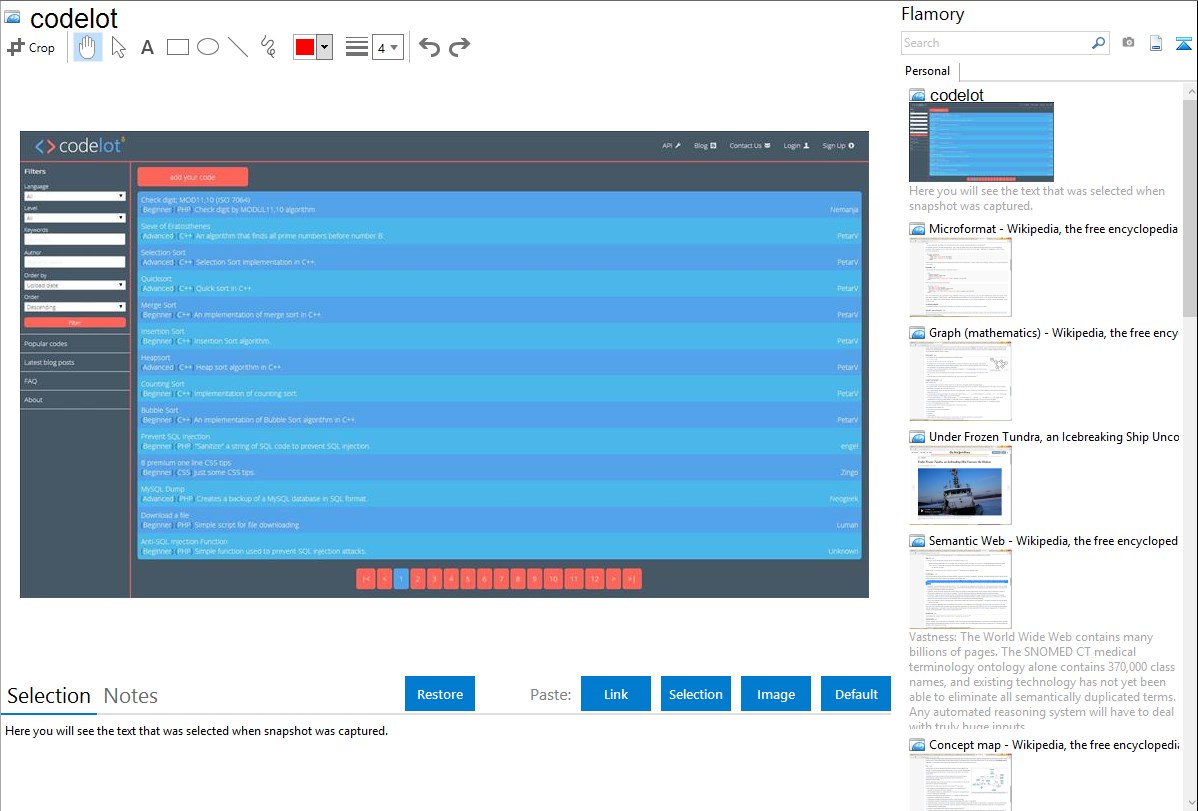The width and height of the screenshot is (1198, 811).
Task: Click the Paste Image button
Action: (x=775, y=694)
